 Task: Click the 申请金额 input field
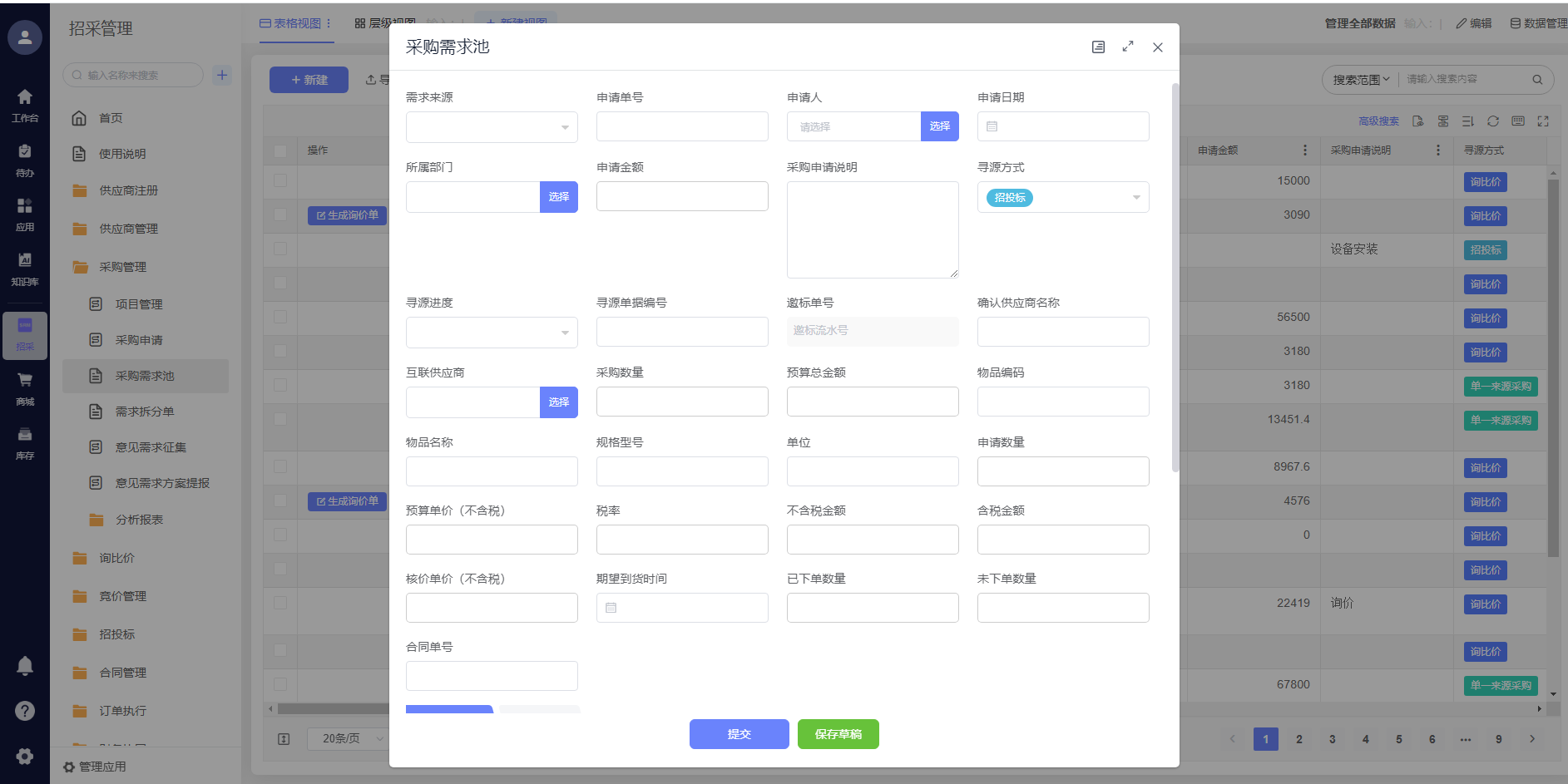682,197
